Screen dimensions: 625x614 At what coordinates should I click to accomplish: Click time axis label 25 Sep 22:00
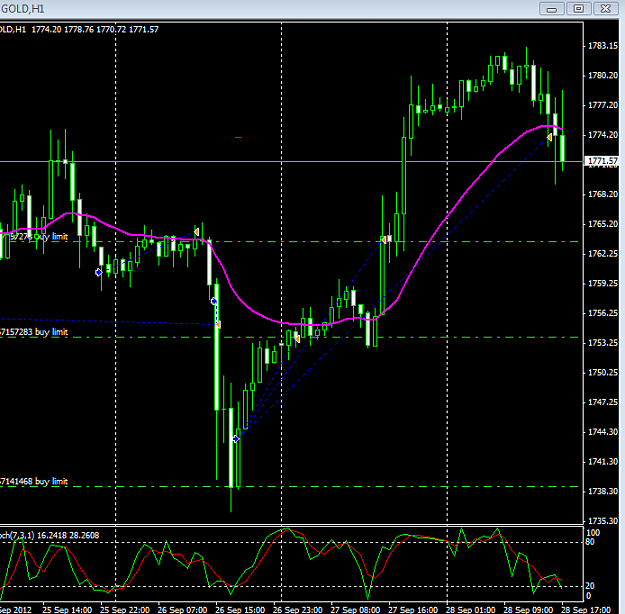[x=125, y=610]
